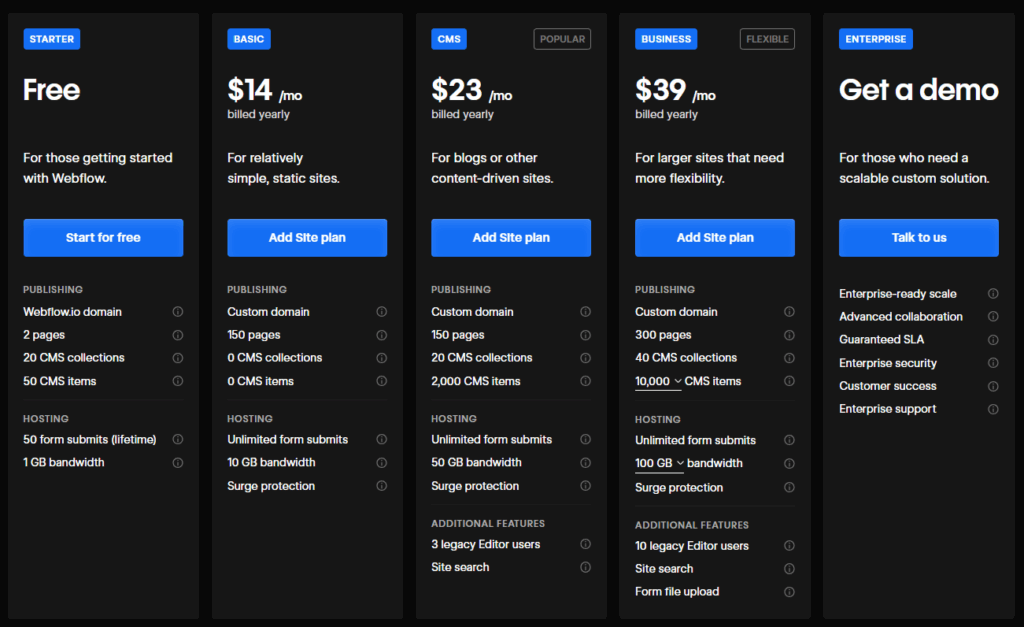Click the FLEXIBLE tag
The width and height of the screenshot is (1024, 627).
(x=767, y=39)
